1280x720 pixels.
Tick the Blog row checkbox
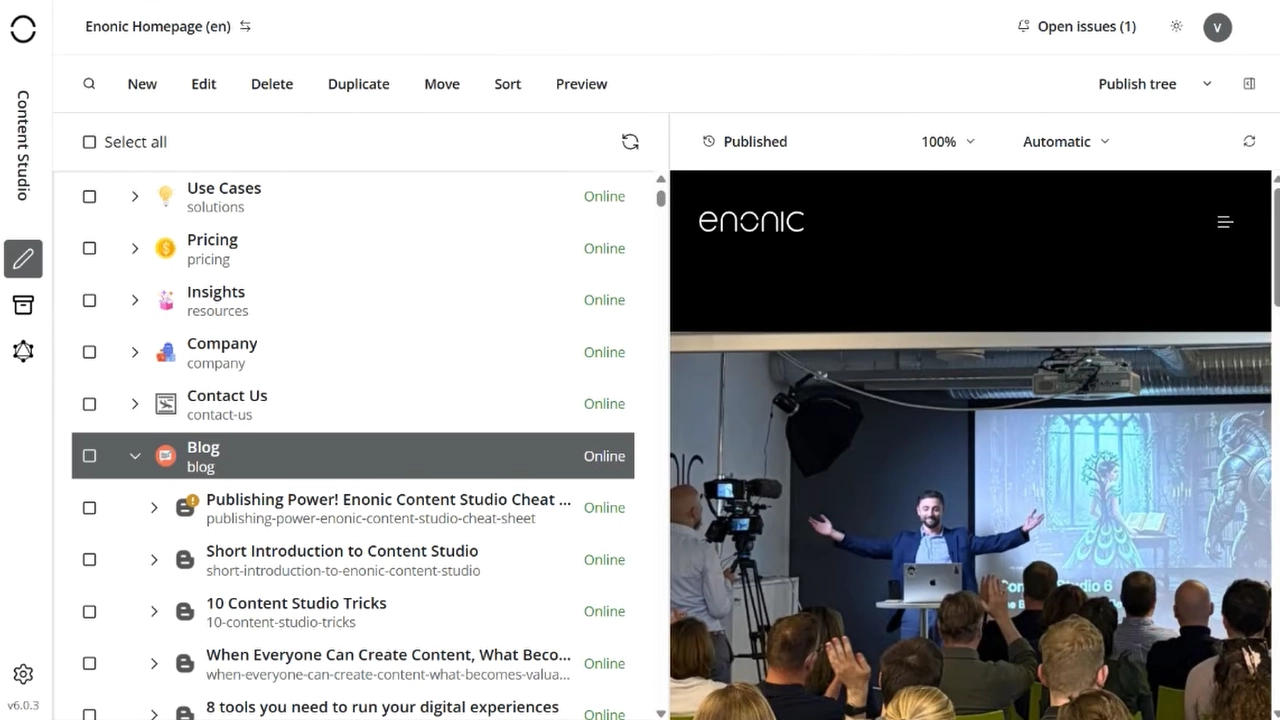click(89, 456)
